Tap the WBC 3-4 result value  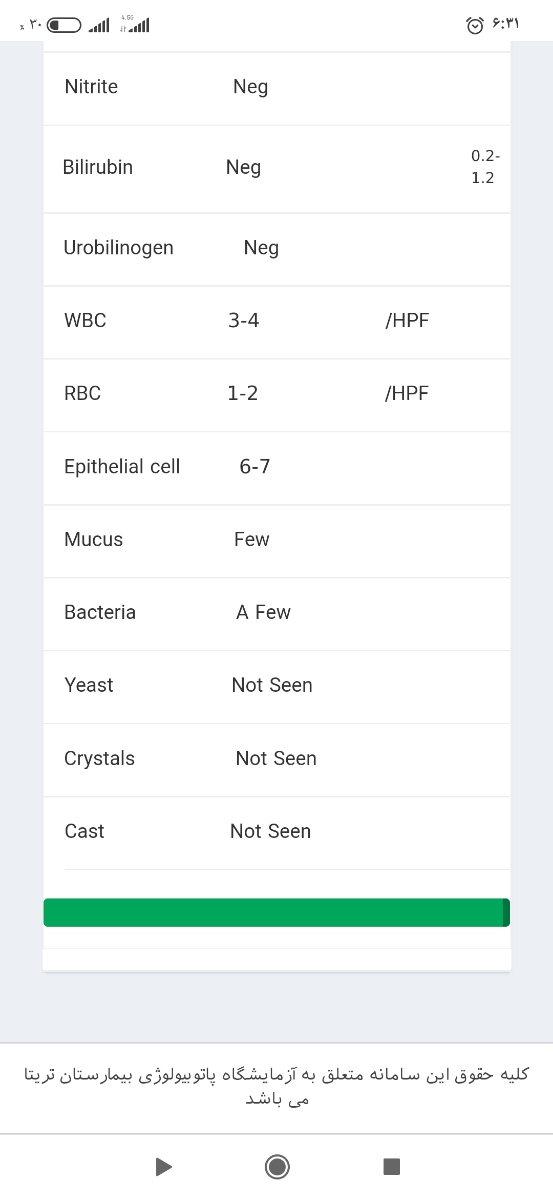coord(243,321)
